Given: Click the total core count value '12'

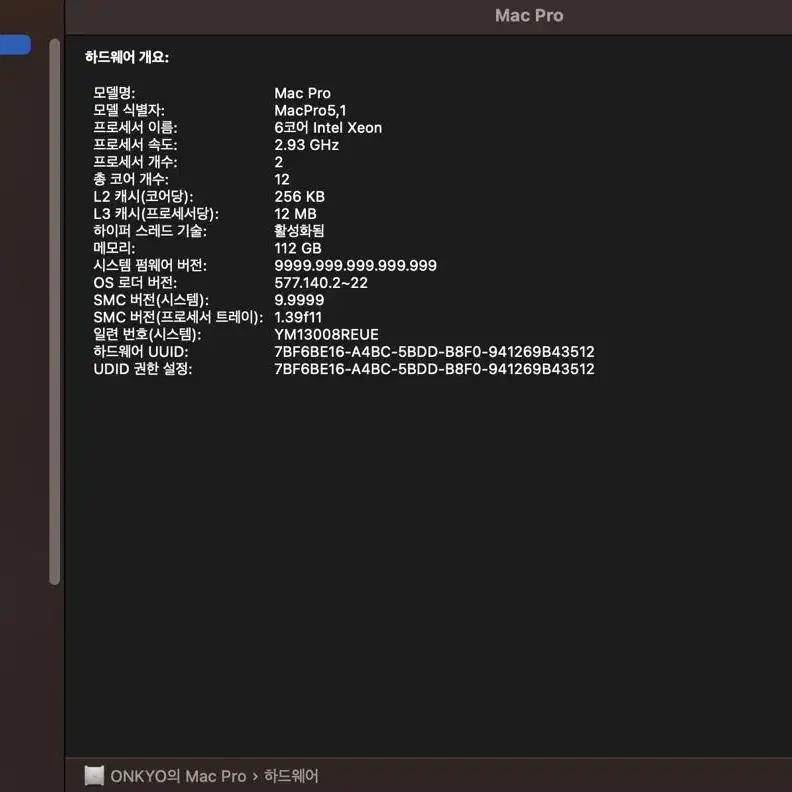Looking at the screenshot, I should tap(282, 179).
